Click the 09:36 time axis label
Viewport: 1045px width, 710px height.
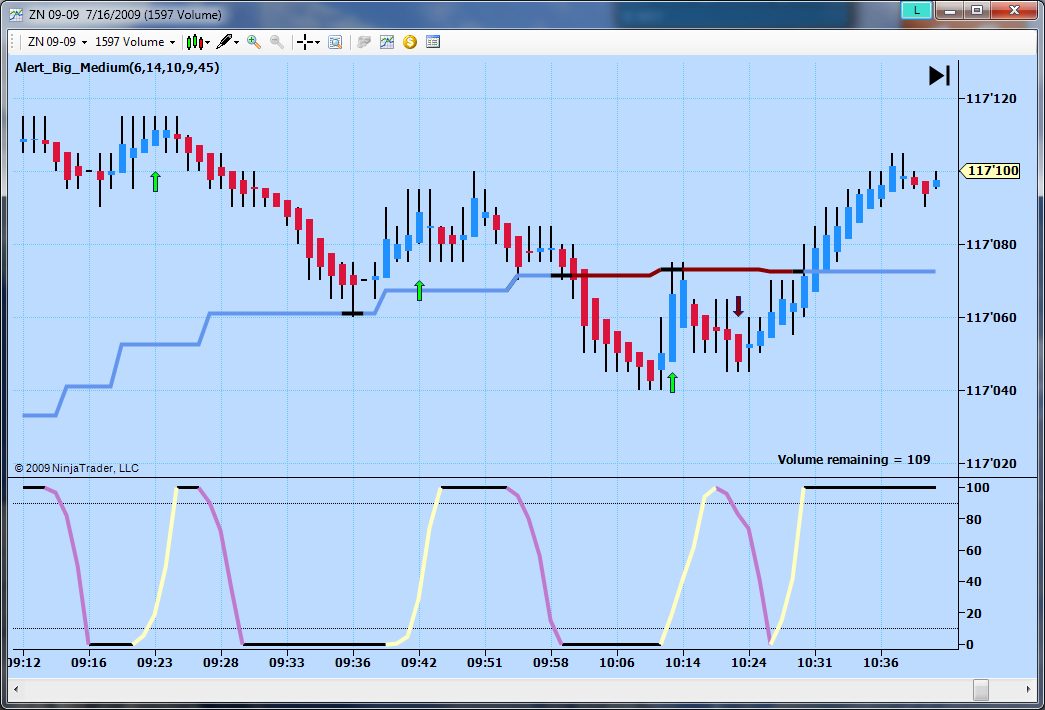click(353, 663)
